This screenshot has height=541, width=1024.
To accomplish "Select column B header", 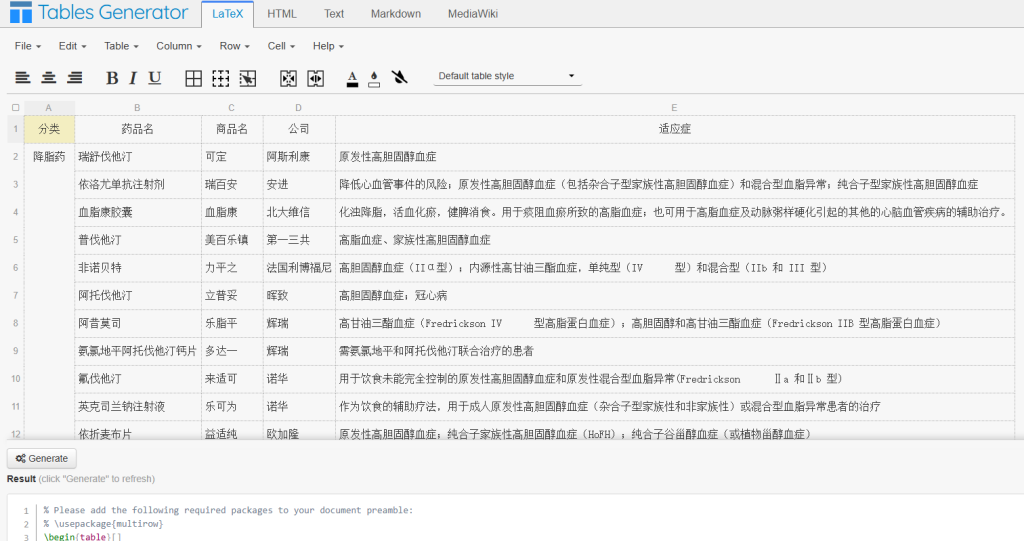I will [x=137, y=108].
